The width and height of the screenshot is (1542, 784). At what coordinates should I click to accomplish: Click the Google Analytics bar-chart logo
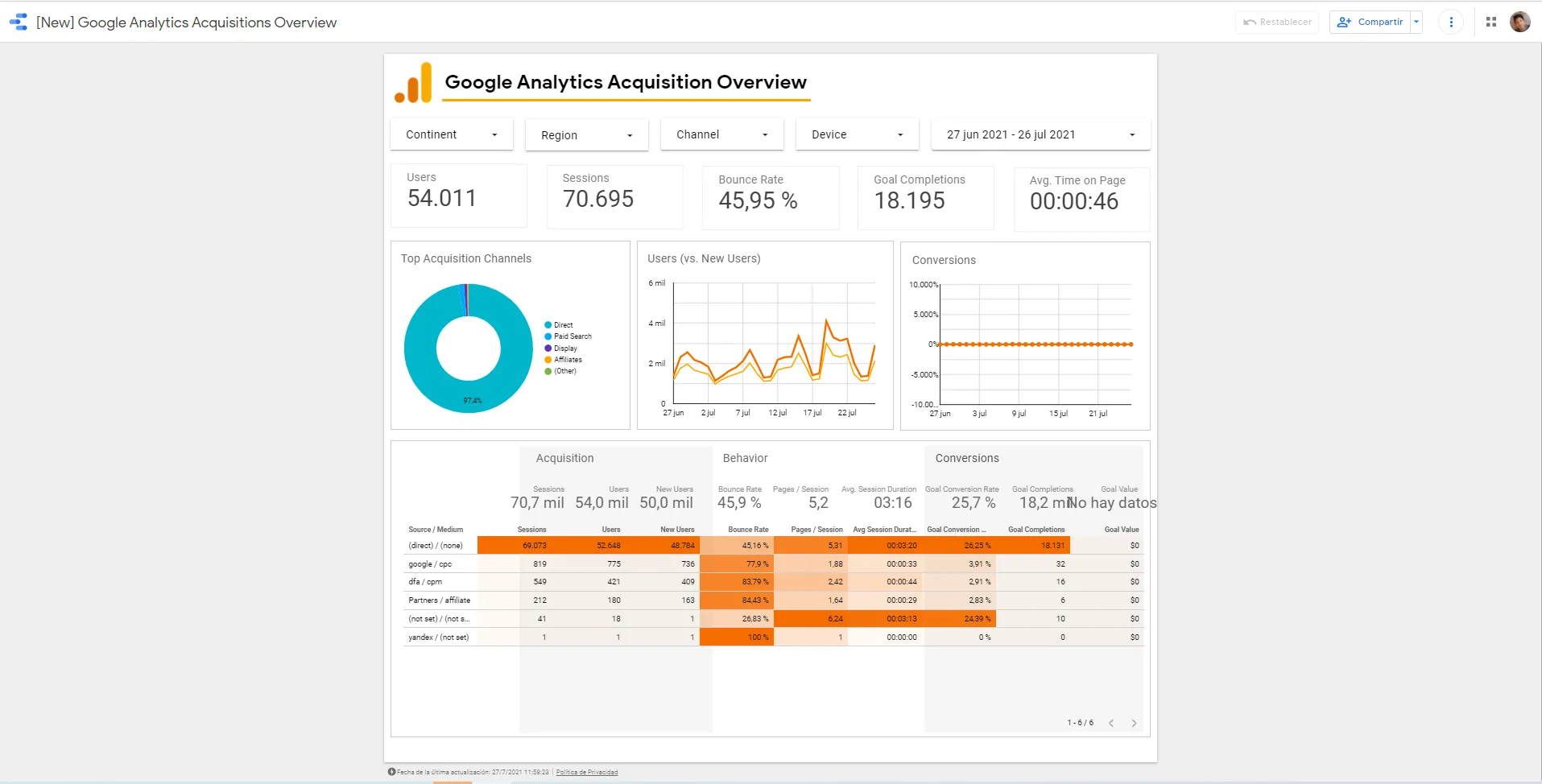point(413,83)
